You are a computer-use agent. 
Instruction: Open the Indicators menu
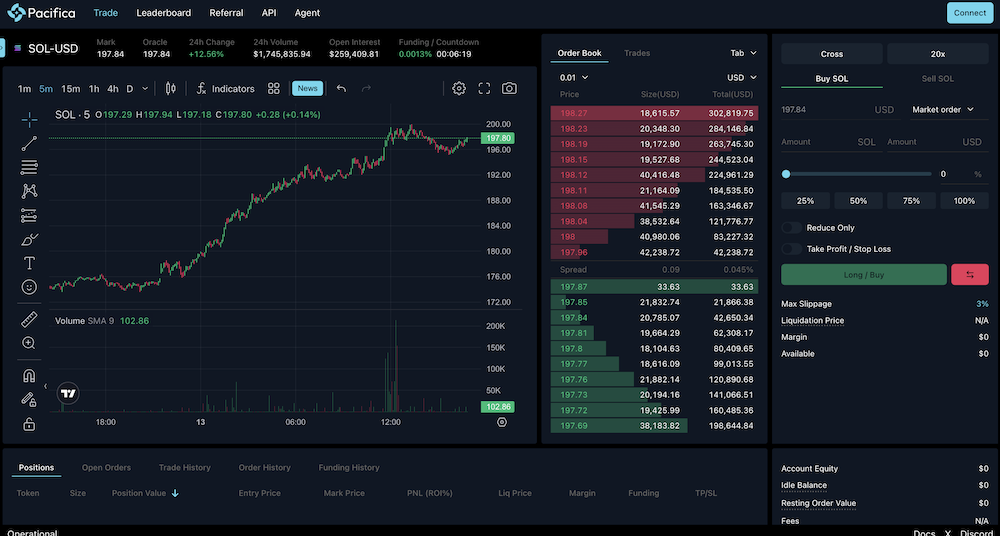pyautogui.click(x=225, y=88)
